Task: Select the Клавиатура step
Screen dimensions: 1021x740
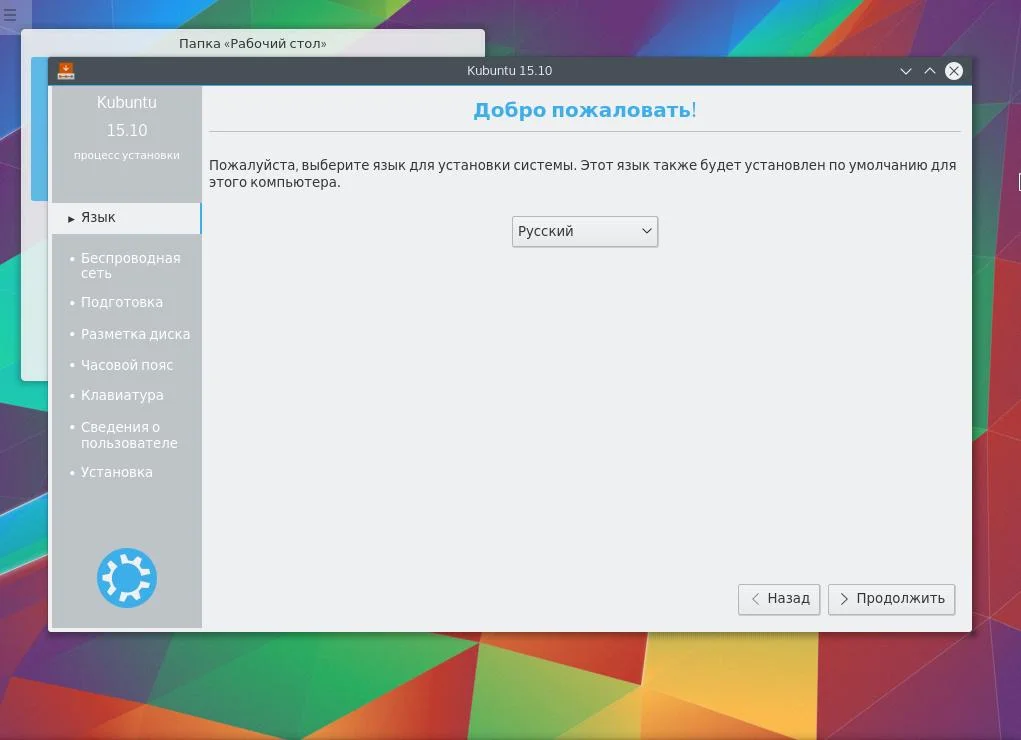Action: point(122,395)
